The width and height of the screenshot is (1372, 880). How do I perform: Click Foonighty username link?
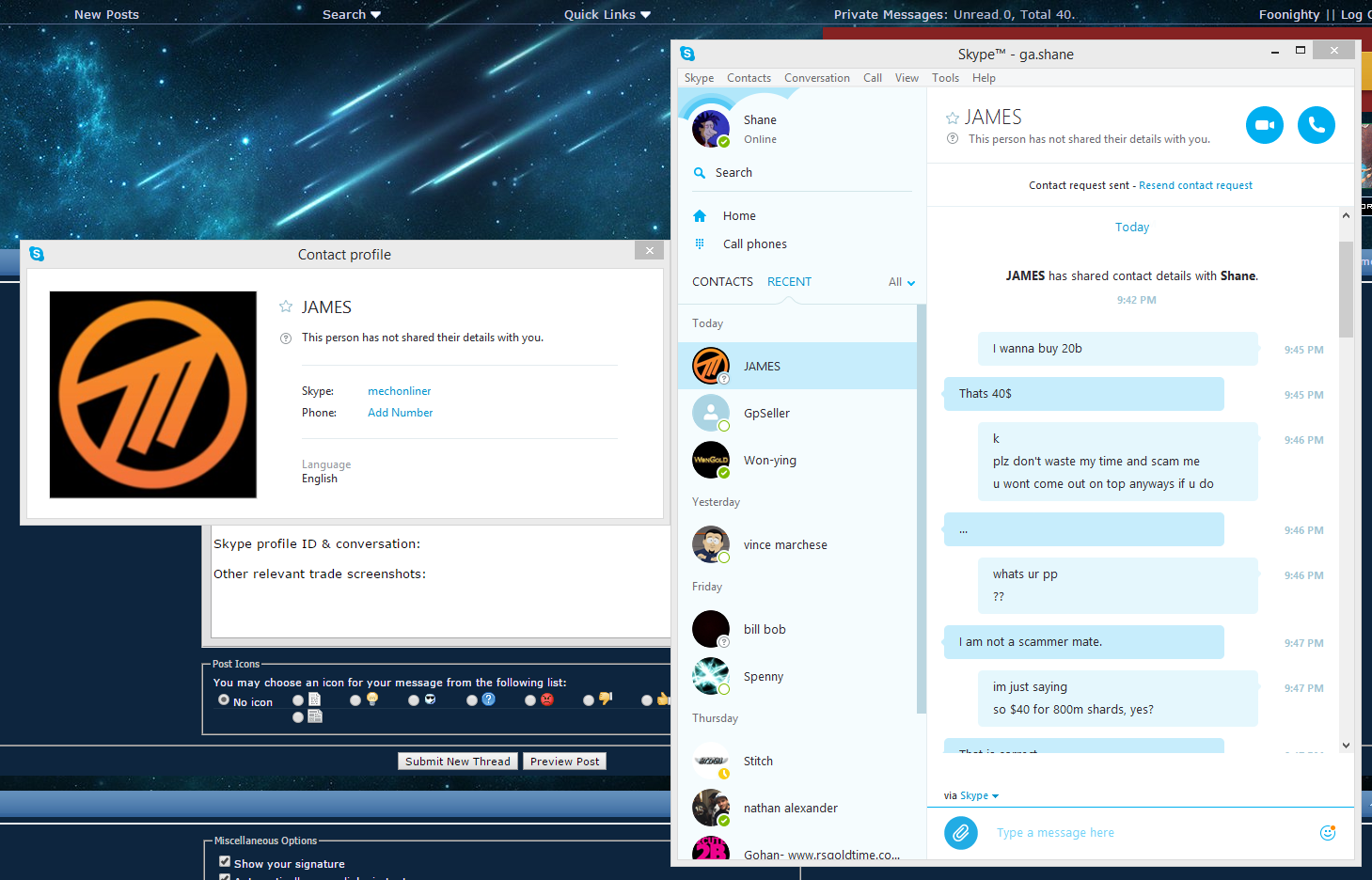coord(1289,14)
